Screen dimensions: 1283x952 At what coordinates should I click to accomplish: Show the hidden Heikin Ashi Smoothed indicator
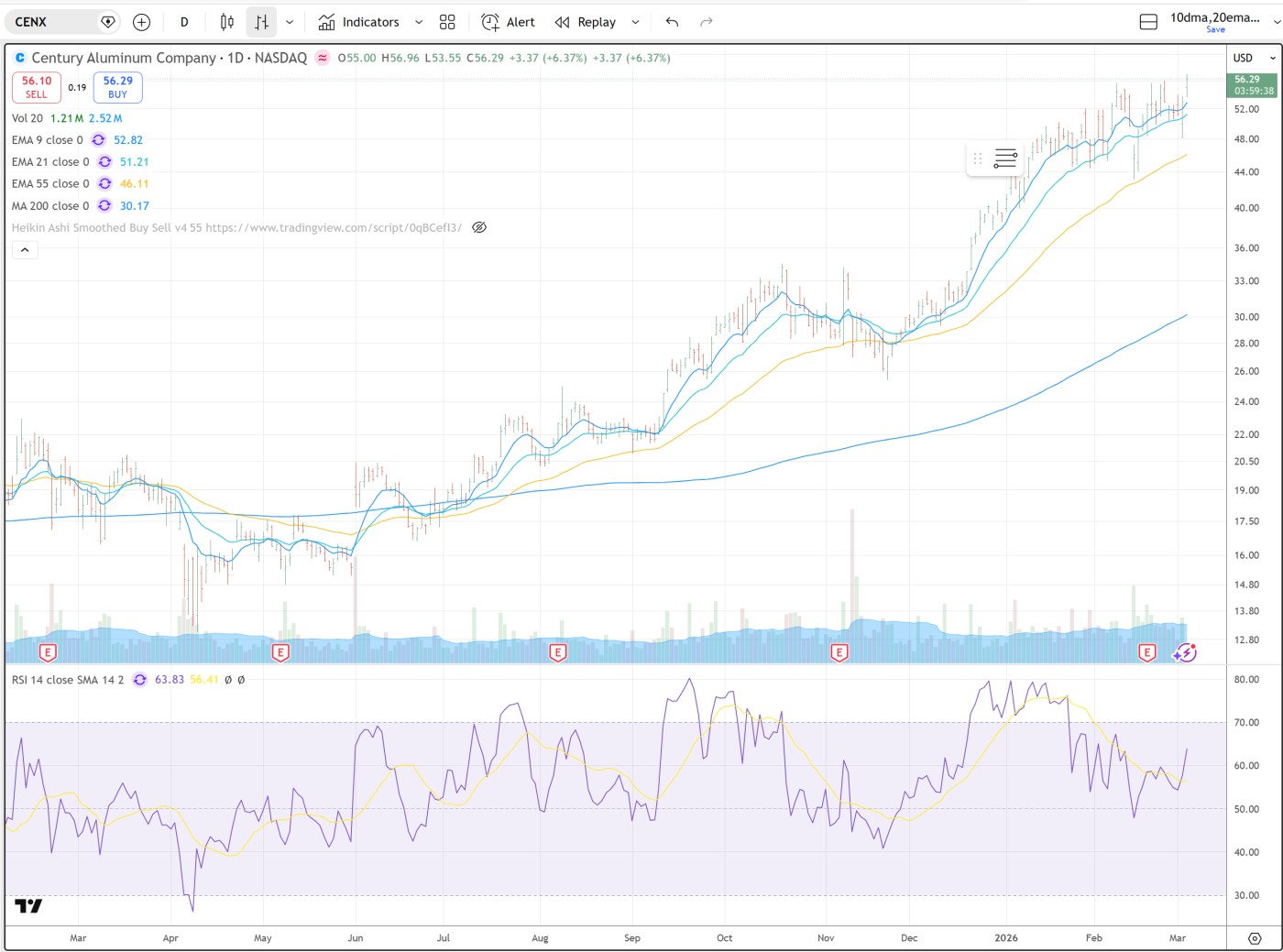click(x=479, y=227)
